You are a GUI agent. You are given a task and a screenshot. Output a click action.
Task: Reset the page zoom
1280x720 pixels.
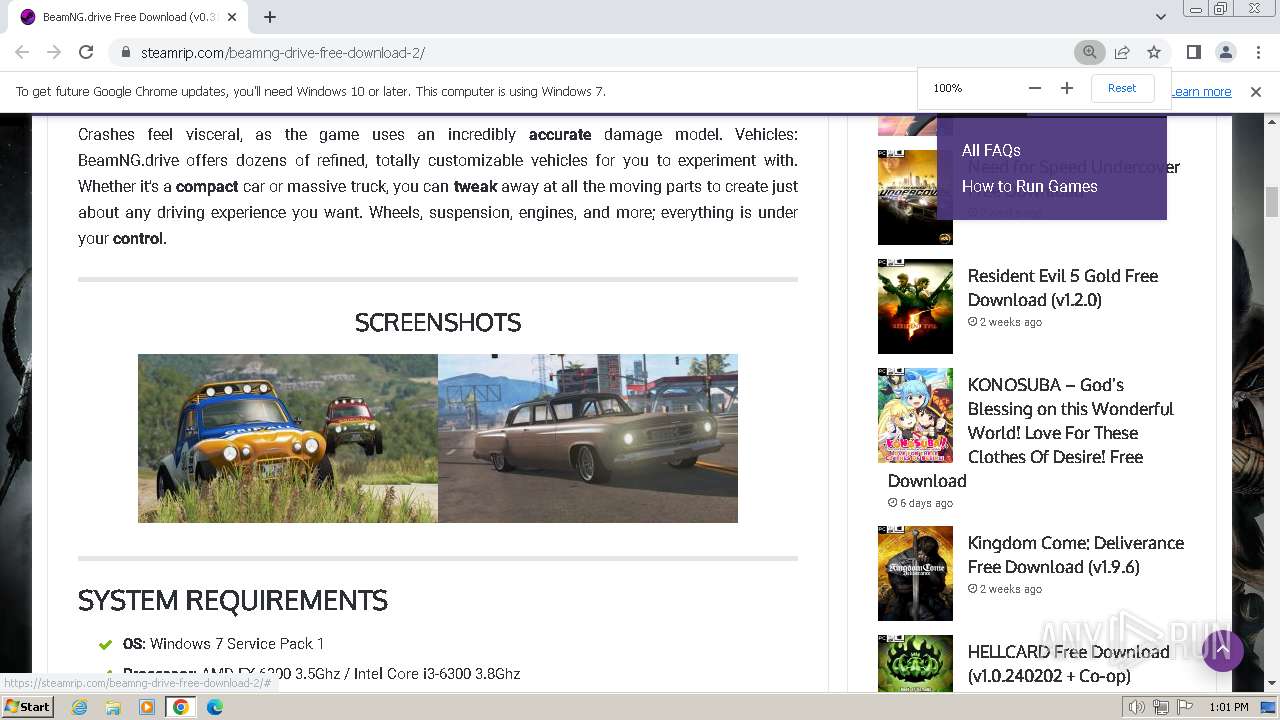[x=1122, y=88]
